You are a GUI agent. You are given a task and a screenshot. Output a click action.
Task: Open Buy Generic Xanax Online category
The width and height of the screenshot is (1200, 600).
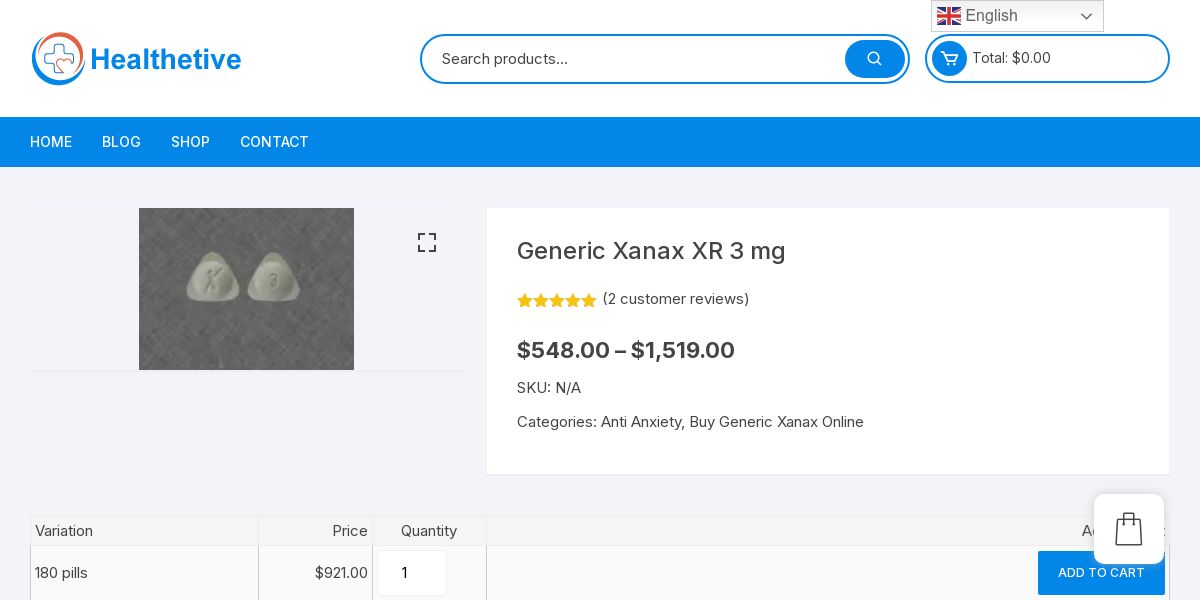776,422
